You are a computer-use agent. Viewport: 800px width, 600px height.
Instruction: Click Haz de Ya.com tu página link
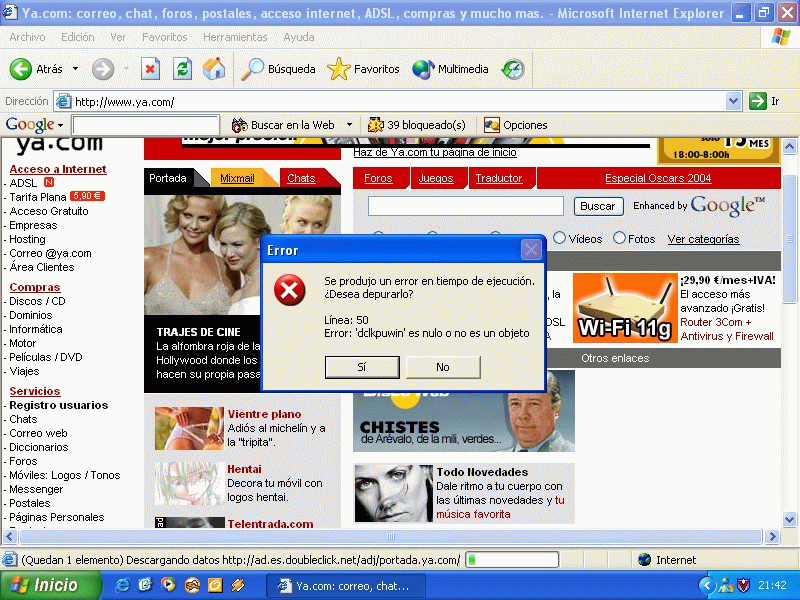[435, 152]
